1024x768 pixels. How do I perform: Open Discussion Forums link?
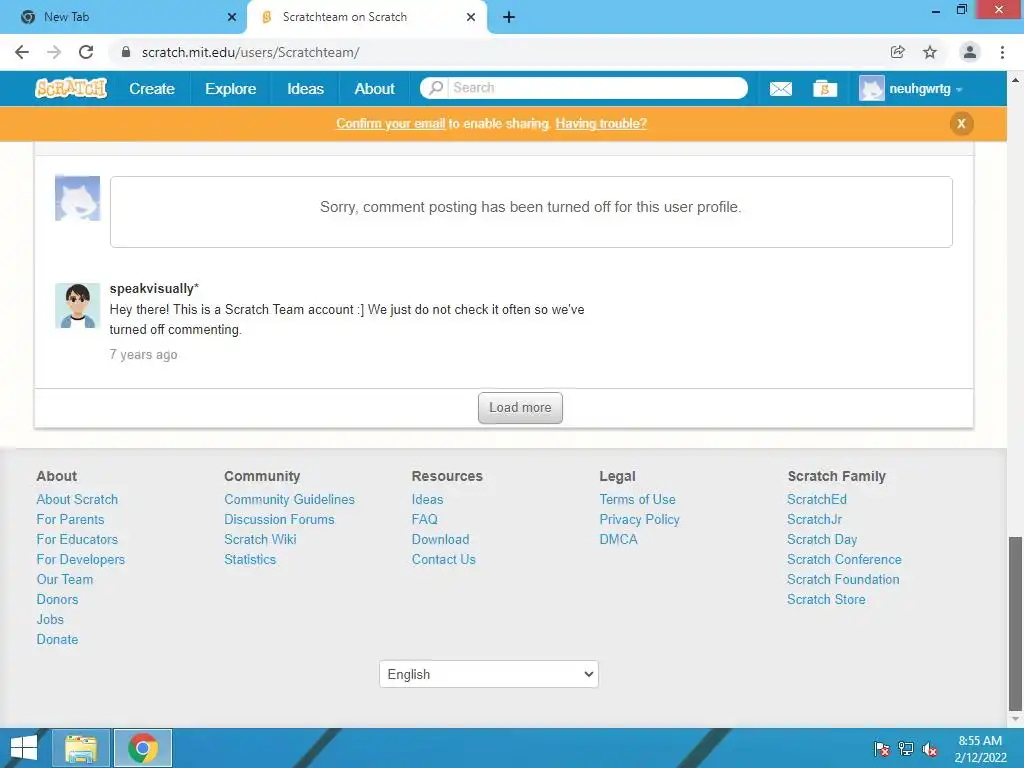[279, 519]
